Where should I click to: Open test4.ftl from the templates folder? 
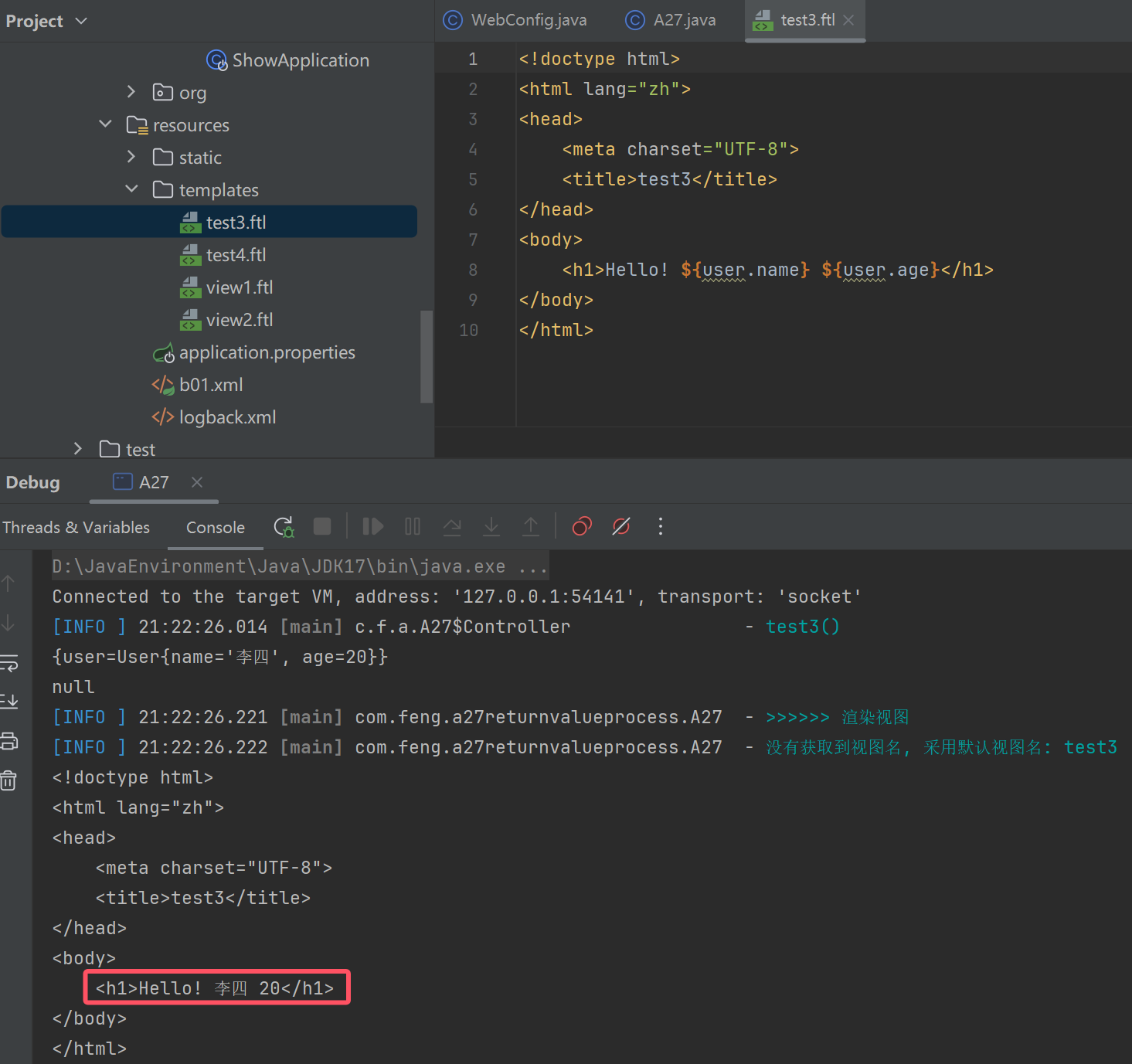pyautogui.click(x=223, y=255)
